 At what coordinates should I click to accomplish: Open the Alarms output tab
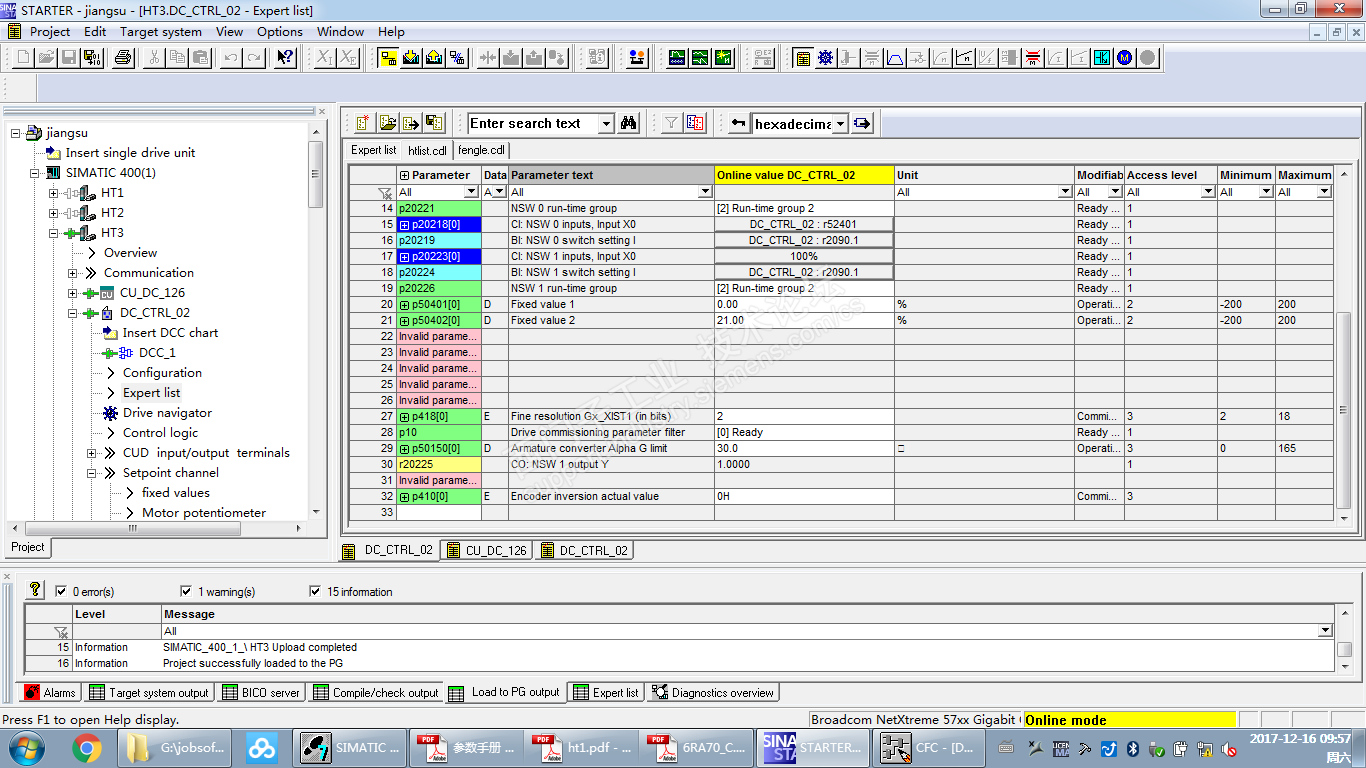(x=50, y=692)
